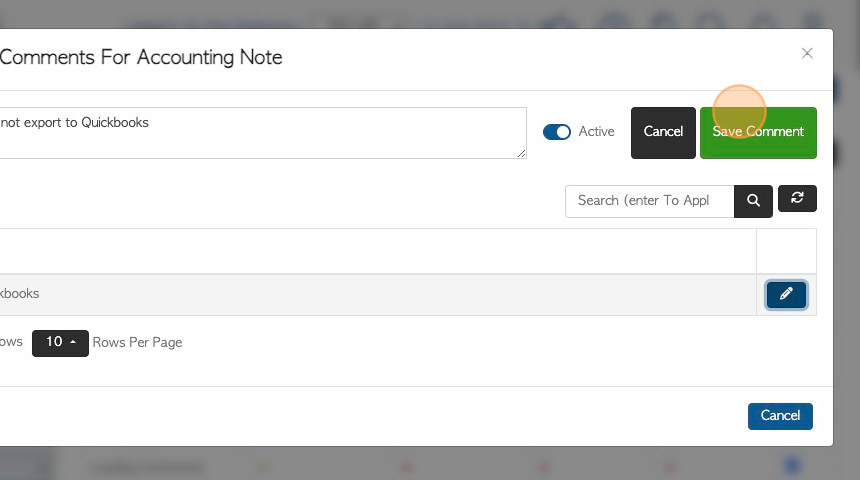
Task: Click the empty action column header cell
Action: (787, 251)
